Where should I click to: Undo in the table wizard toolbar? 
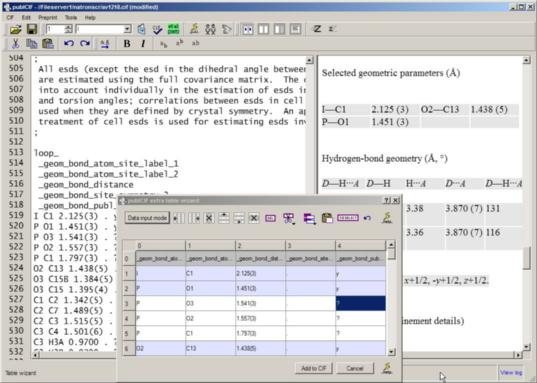click(367, 218)
